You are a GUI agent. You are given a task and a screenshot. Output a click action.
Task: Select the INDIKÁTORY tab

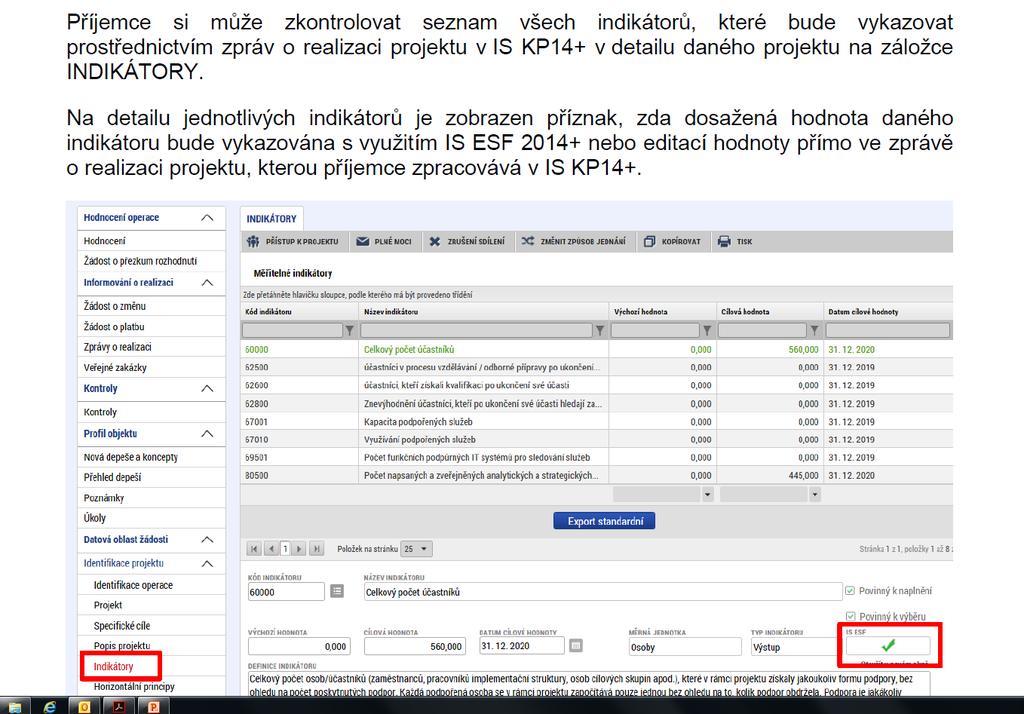(272, 219)
